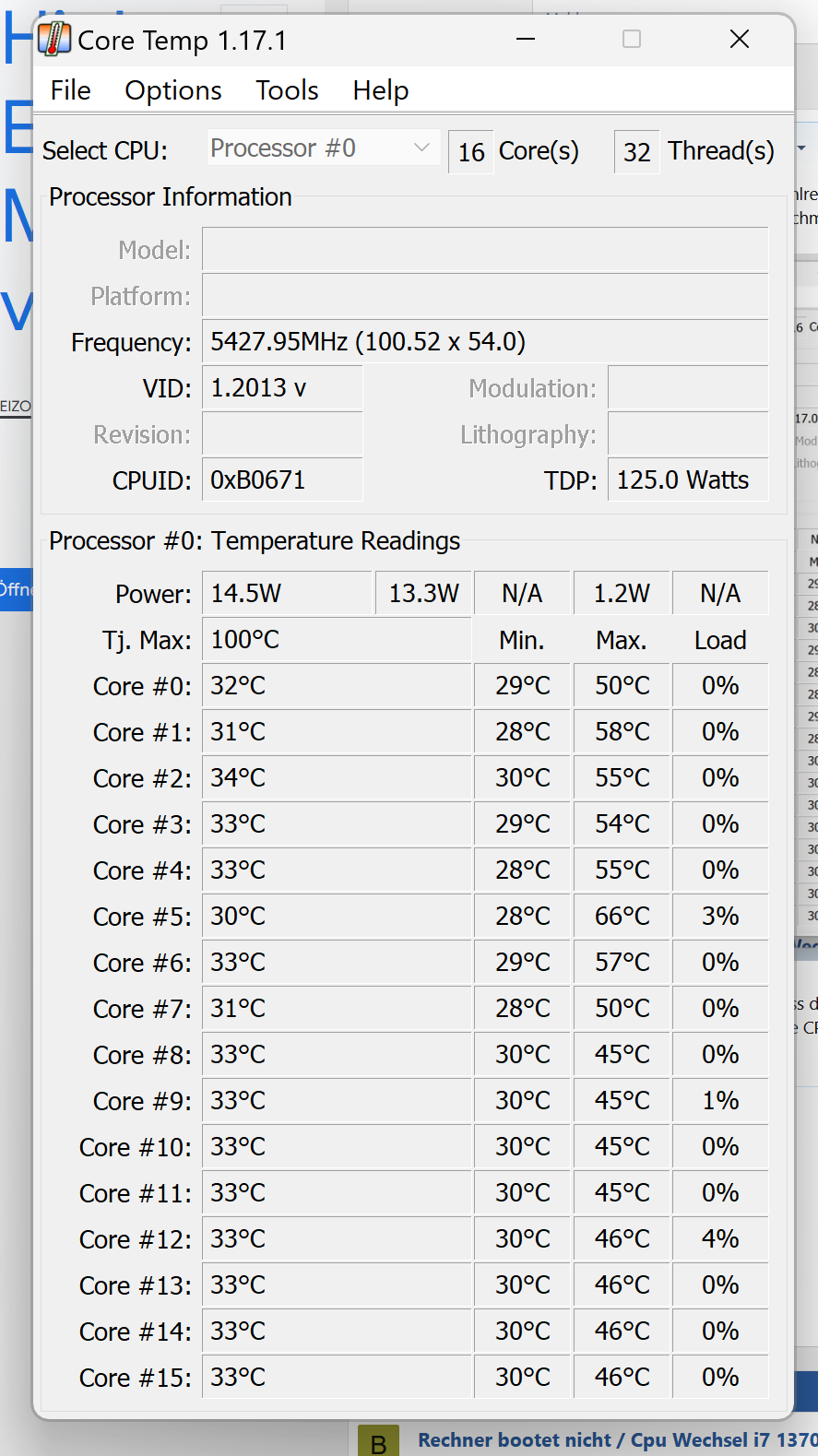Click the empty Lithography field
Viewport: 818px width, 1456px height.
[x=688, y=434]
